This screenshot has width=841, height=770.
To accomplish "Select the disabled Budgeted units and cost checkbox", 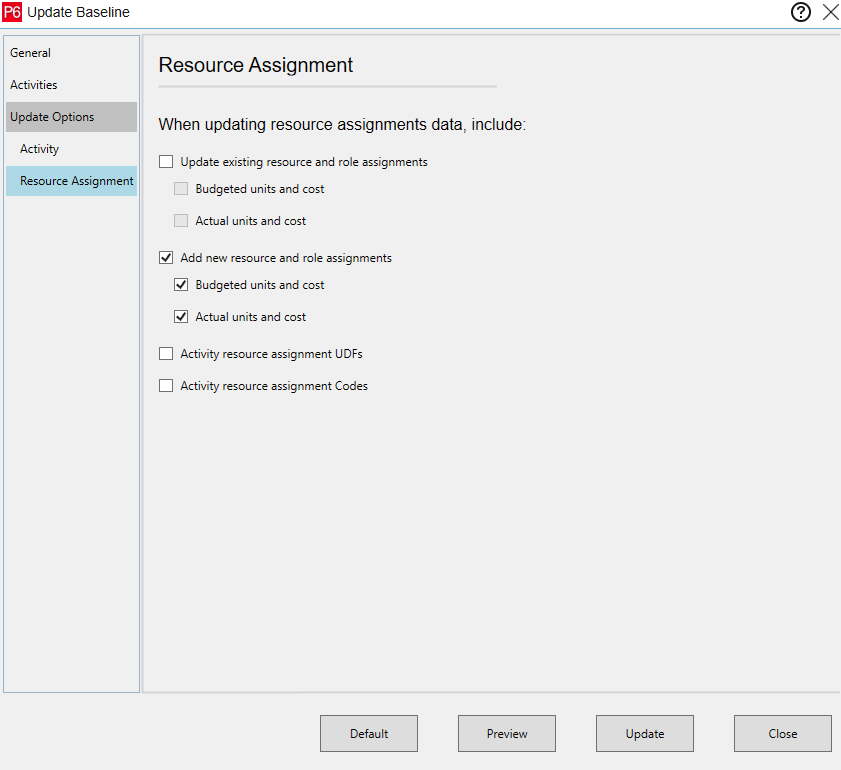I will pos(181,188).
